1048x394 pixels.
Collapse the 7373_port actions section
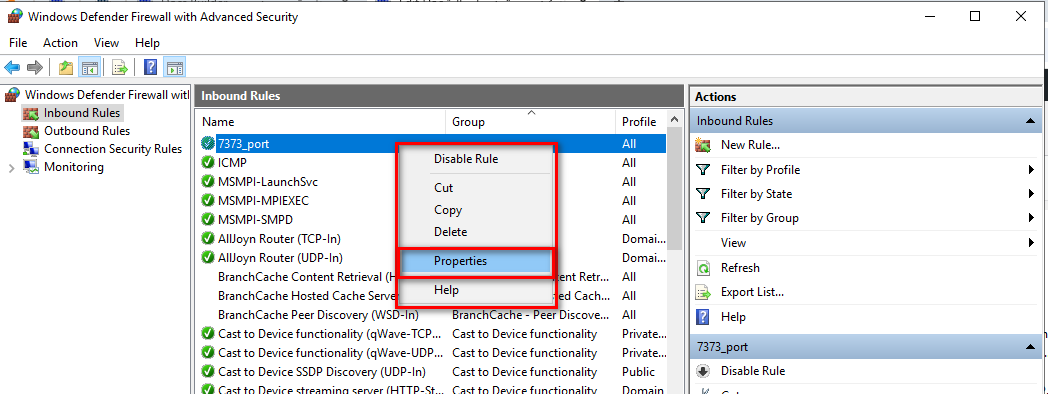(1030, 347)
